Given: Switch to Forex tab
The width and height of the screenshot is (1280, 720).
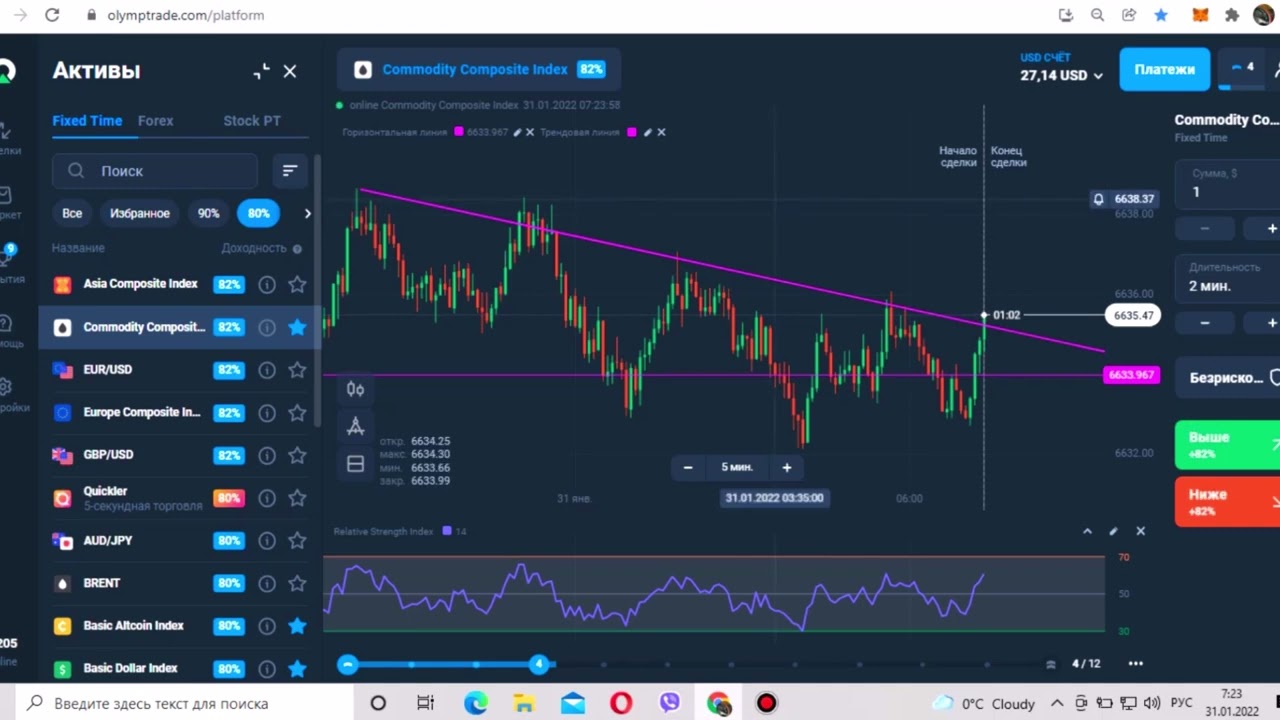Looking at the screenshot, I should [x=155, y=120].
